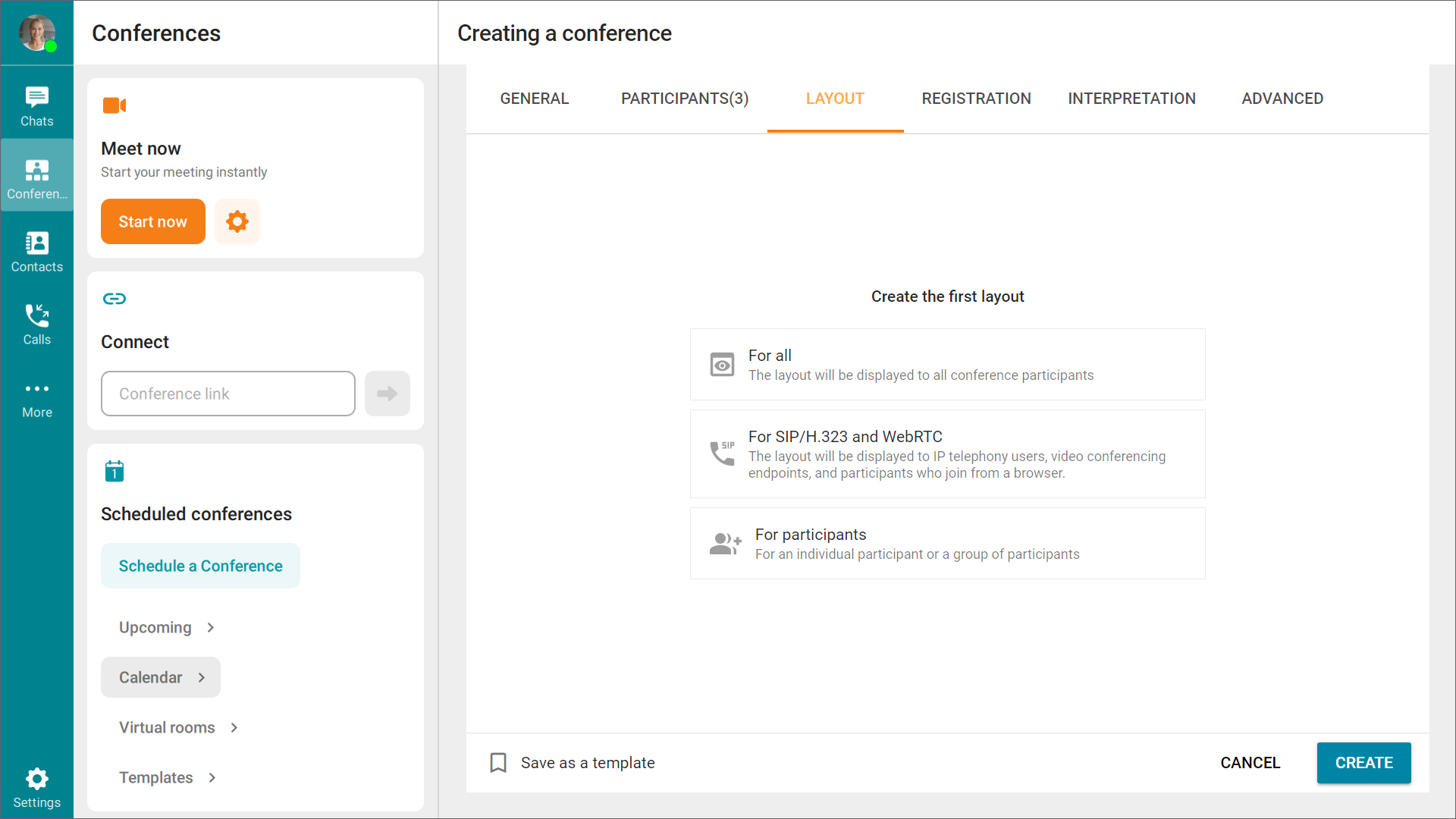
Task: Click the scheduled conferences calendar icon
Action: point(115,471)
